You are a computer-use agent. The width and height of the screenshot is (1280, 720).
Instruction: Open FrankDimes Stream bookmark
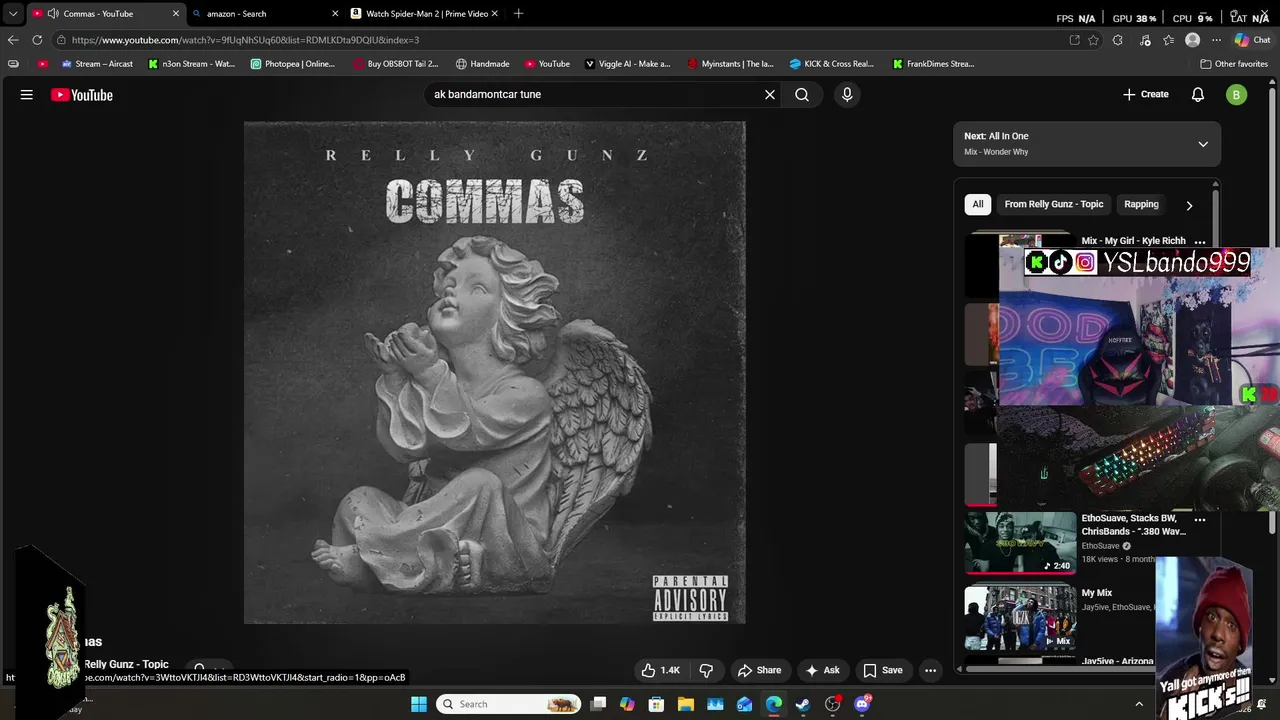[x=933, y=64]
